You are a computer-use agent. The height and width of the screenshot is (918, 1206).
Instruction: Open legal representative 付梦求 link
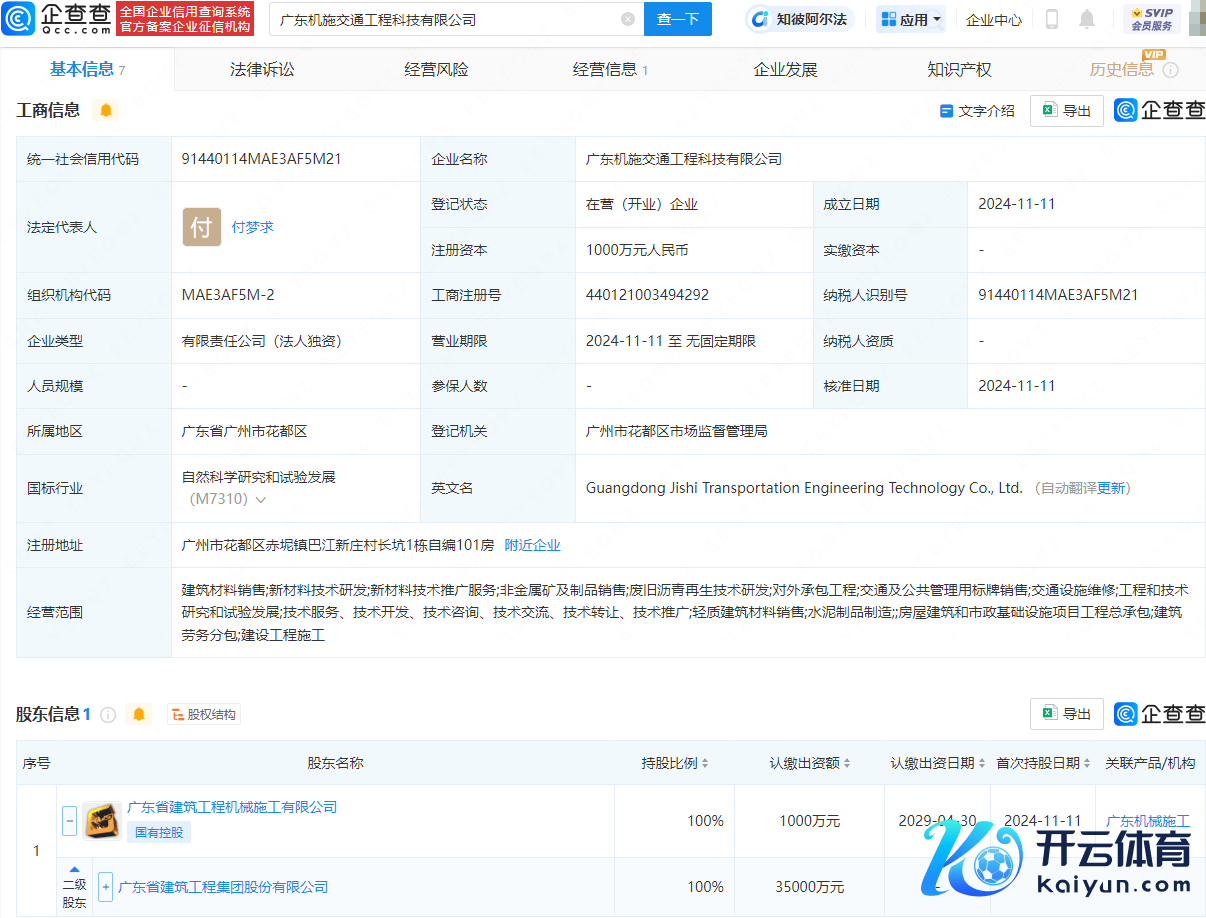tap(252, 227)
